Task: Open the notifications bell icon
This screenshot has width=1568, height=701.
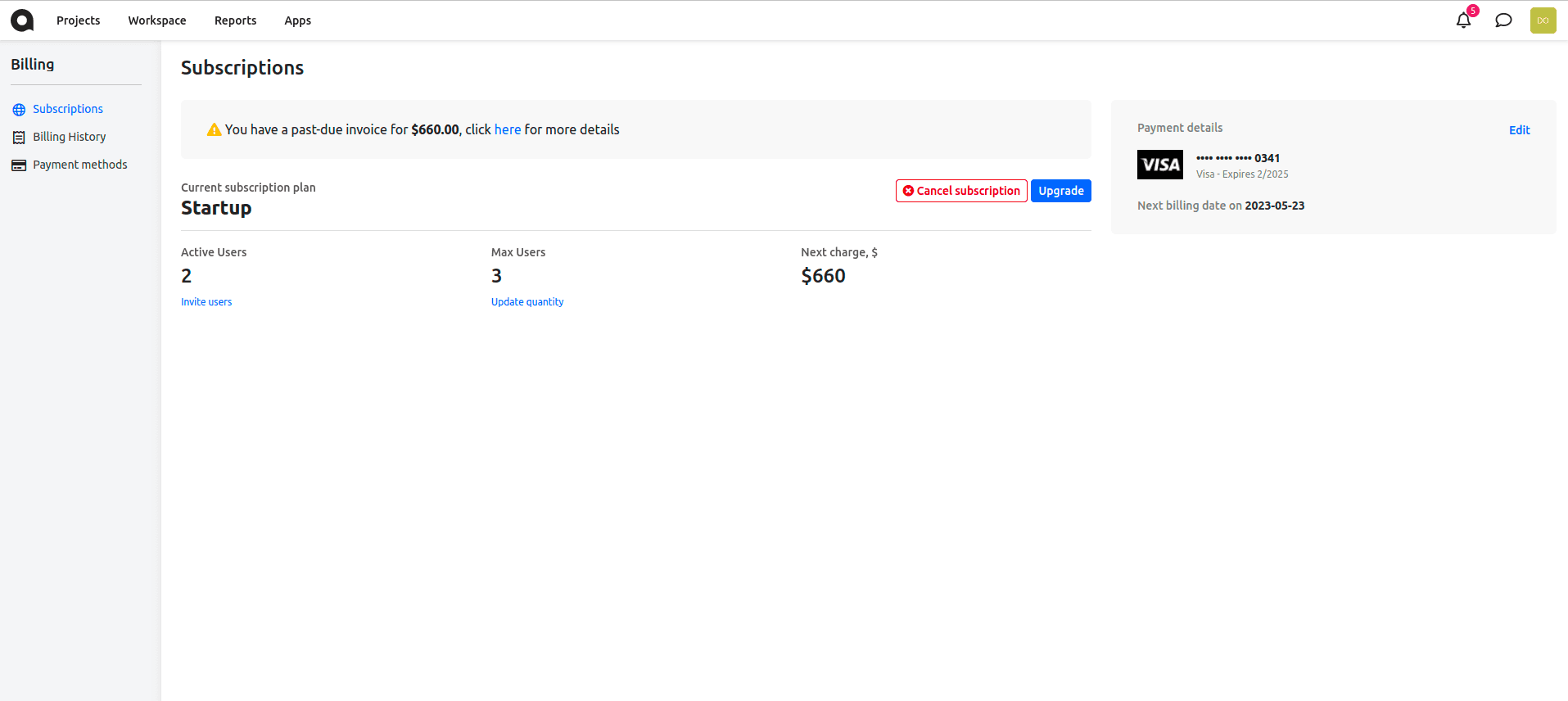Action: tap(1463, 20)
